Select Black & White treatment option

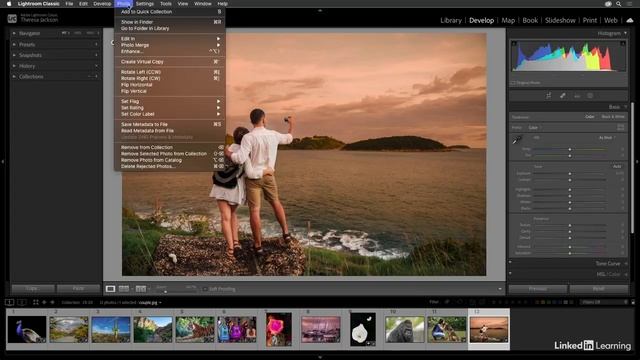[613, 117]
